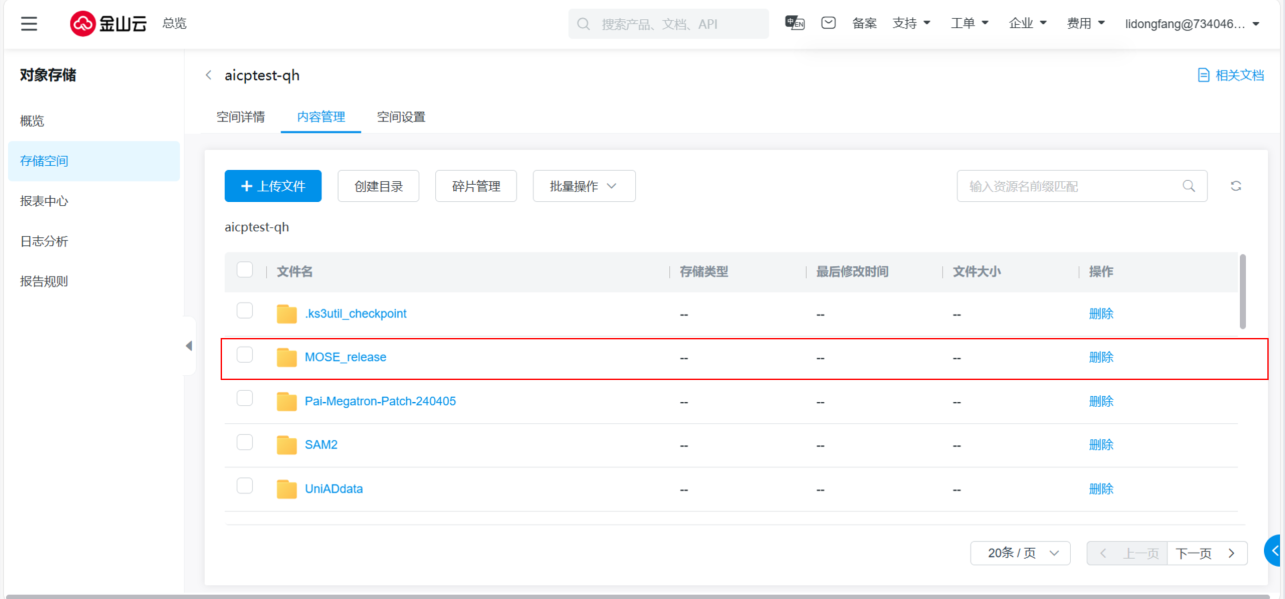Click the language switch icon

tap(795, 23)
